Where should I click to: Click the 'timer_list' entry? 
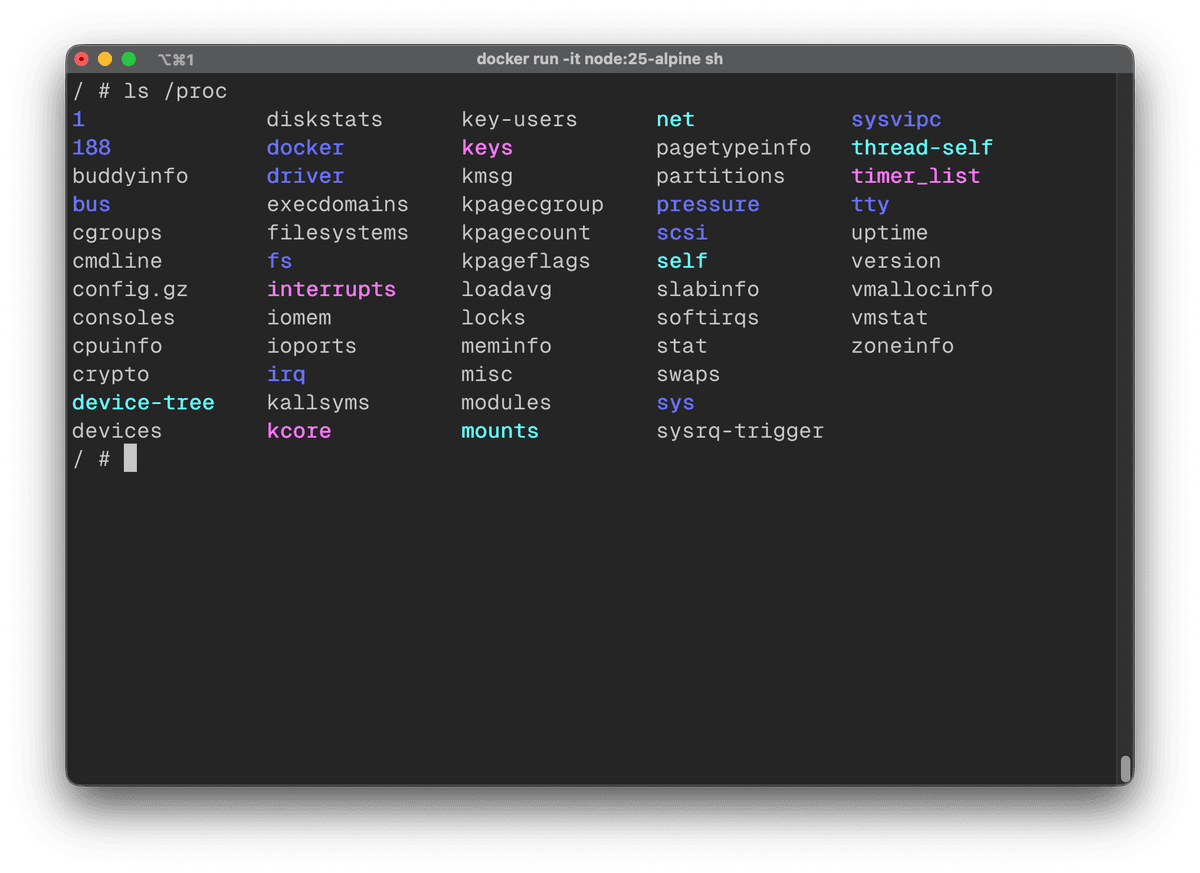click(x=915, y=176)
